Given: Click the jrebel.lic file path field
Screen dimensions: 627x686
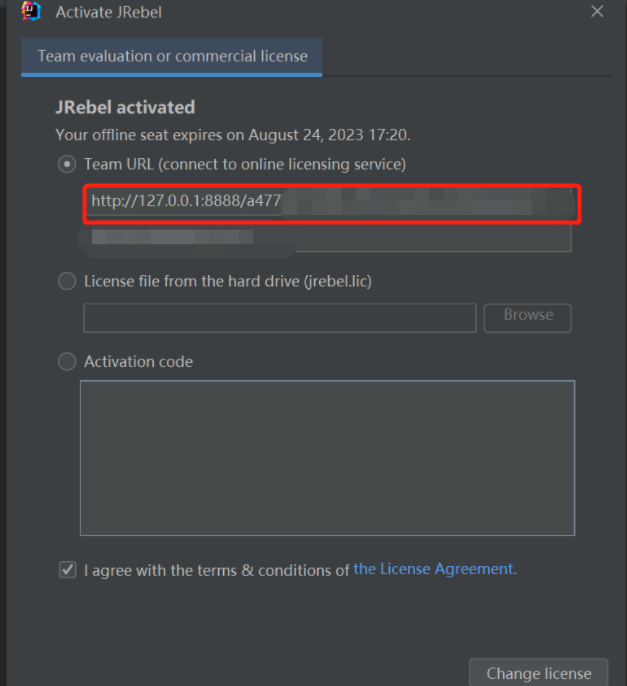Looking at the screenshot, I should coord(279,317).
